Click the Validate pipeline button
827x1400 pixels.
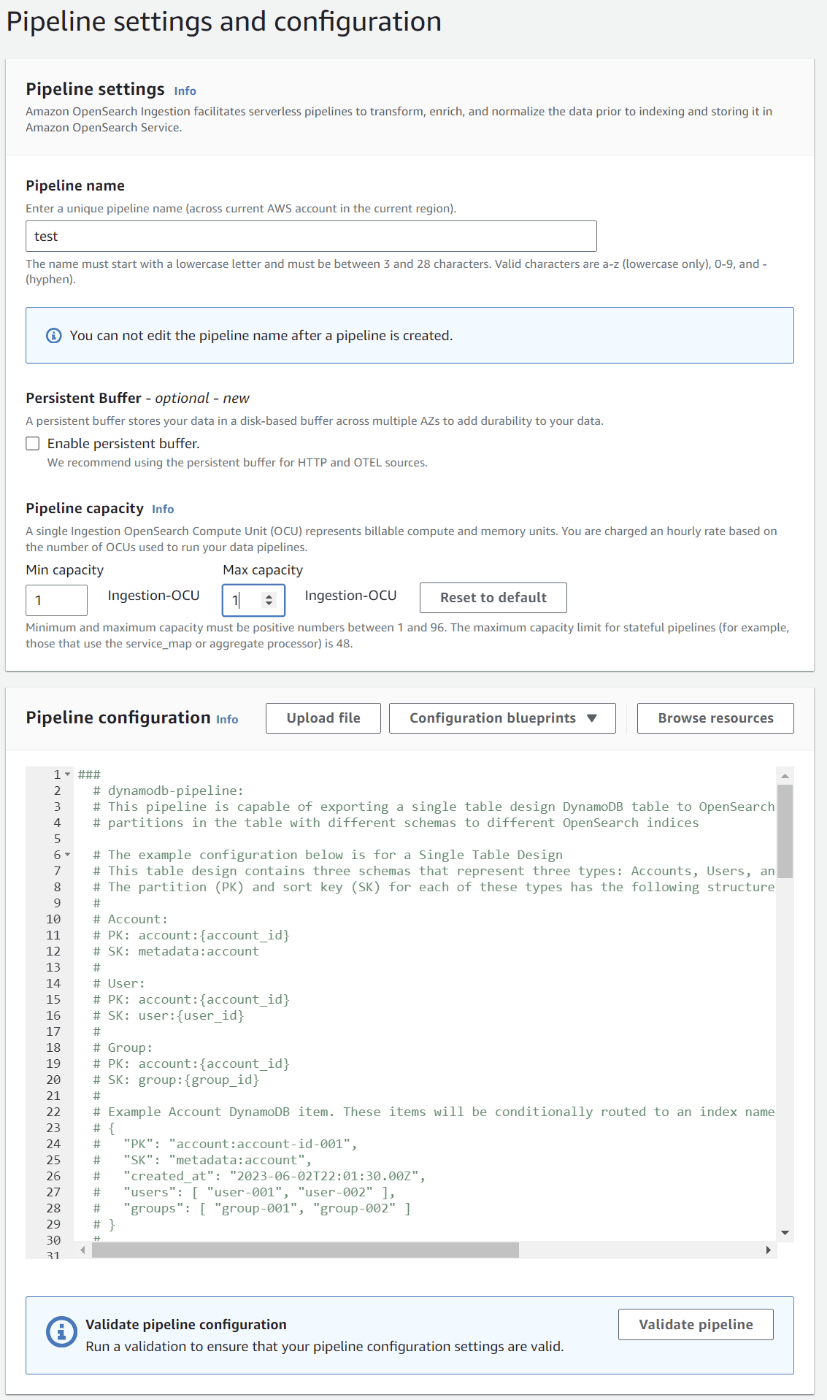tap(696, 1324)
